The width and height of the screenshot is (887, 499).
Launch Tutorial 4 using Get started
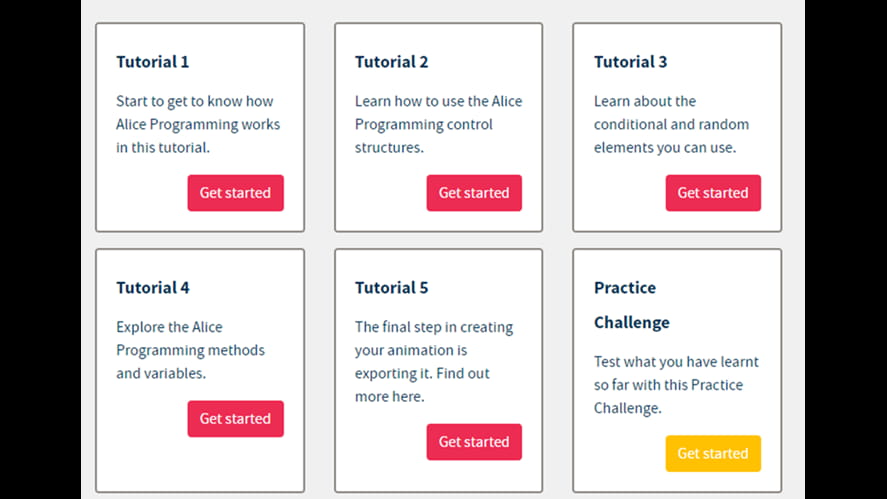tap(235, 419)
